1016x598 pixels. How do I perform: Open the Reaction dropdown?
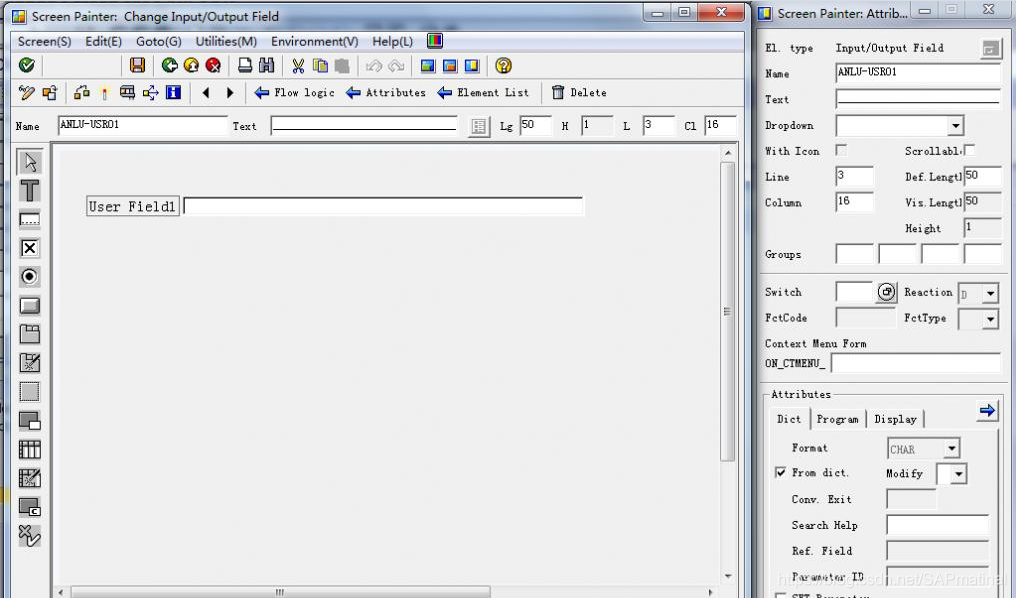[990, 293]
